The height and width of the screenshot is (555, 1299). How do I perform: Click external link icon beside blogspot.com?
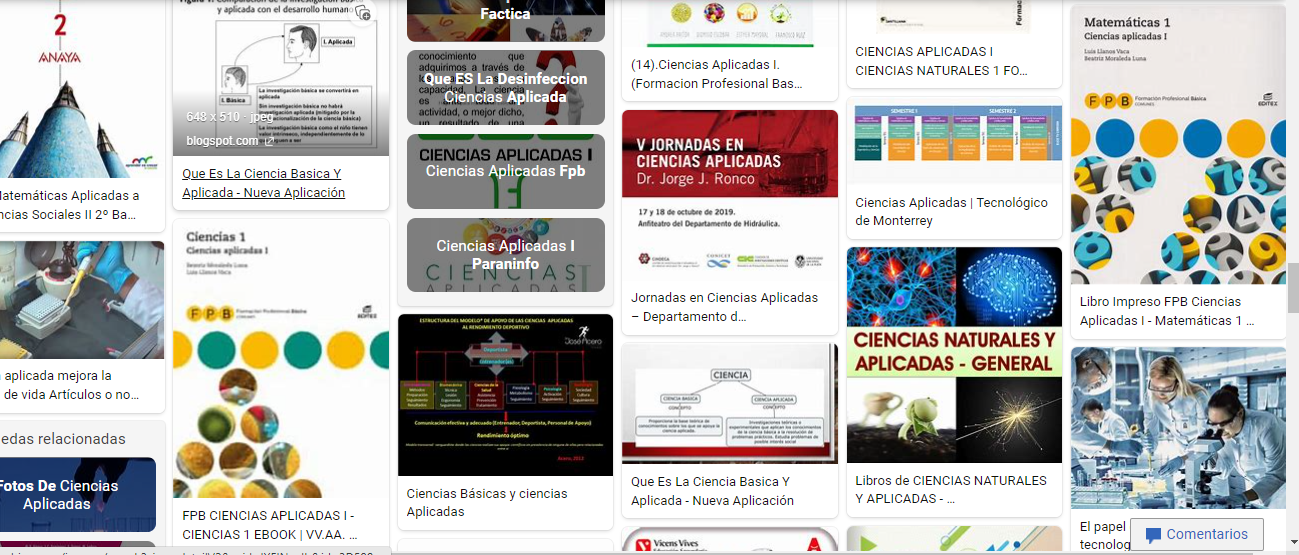click(x=269, y=141)
